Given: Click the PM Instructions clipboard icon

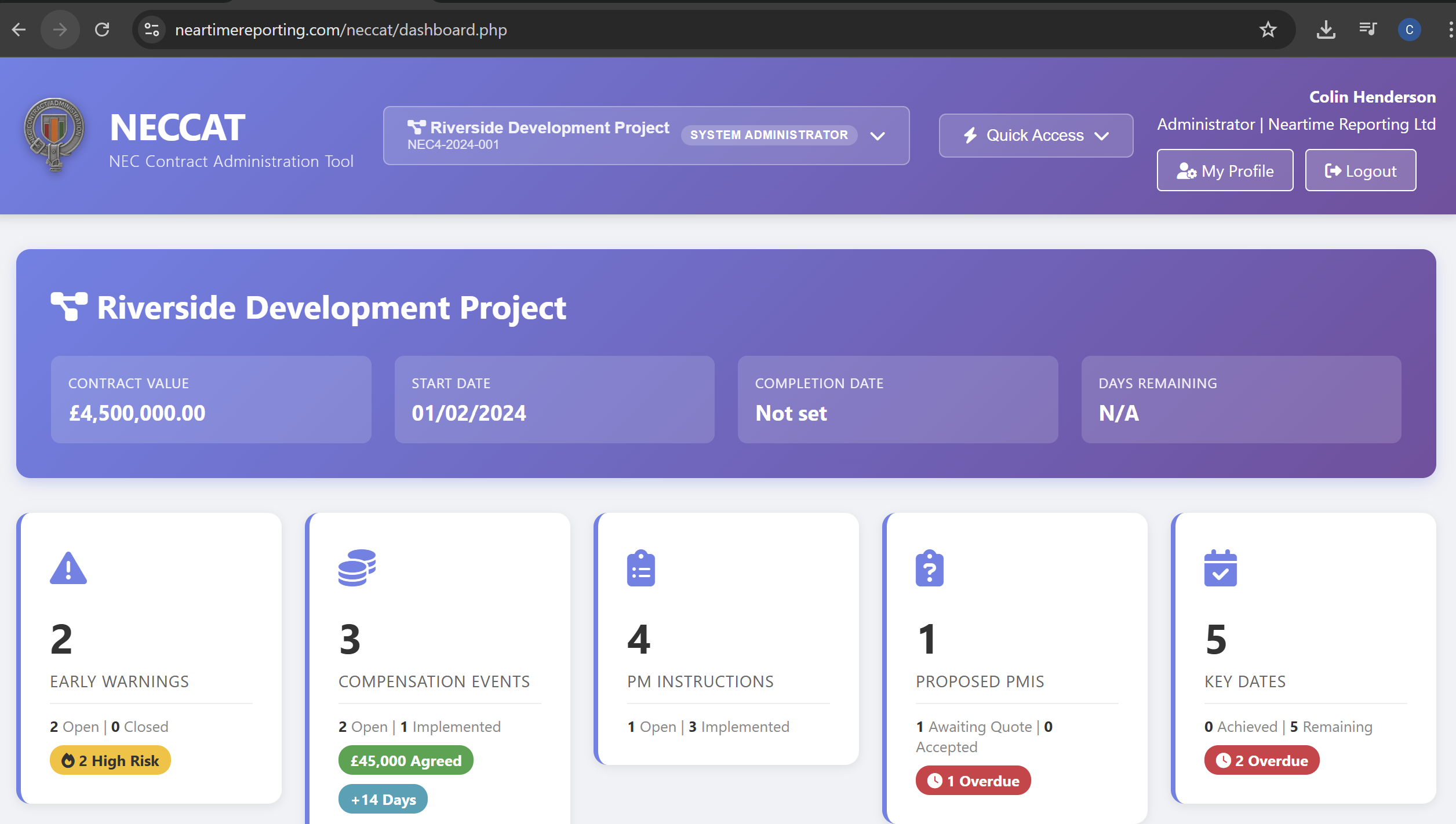Looking at the screenshot, I should tap(641, 567).
